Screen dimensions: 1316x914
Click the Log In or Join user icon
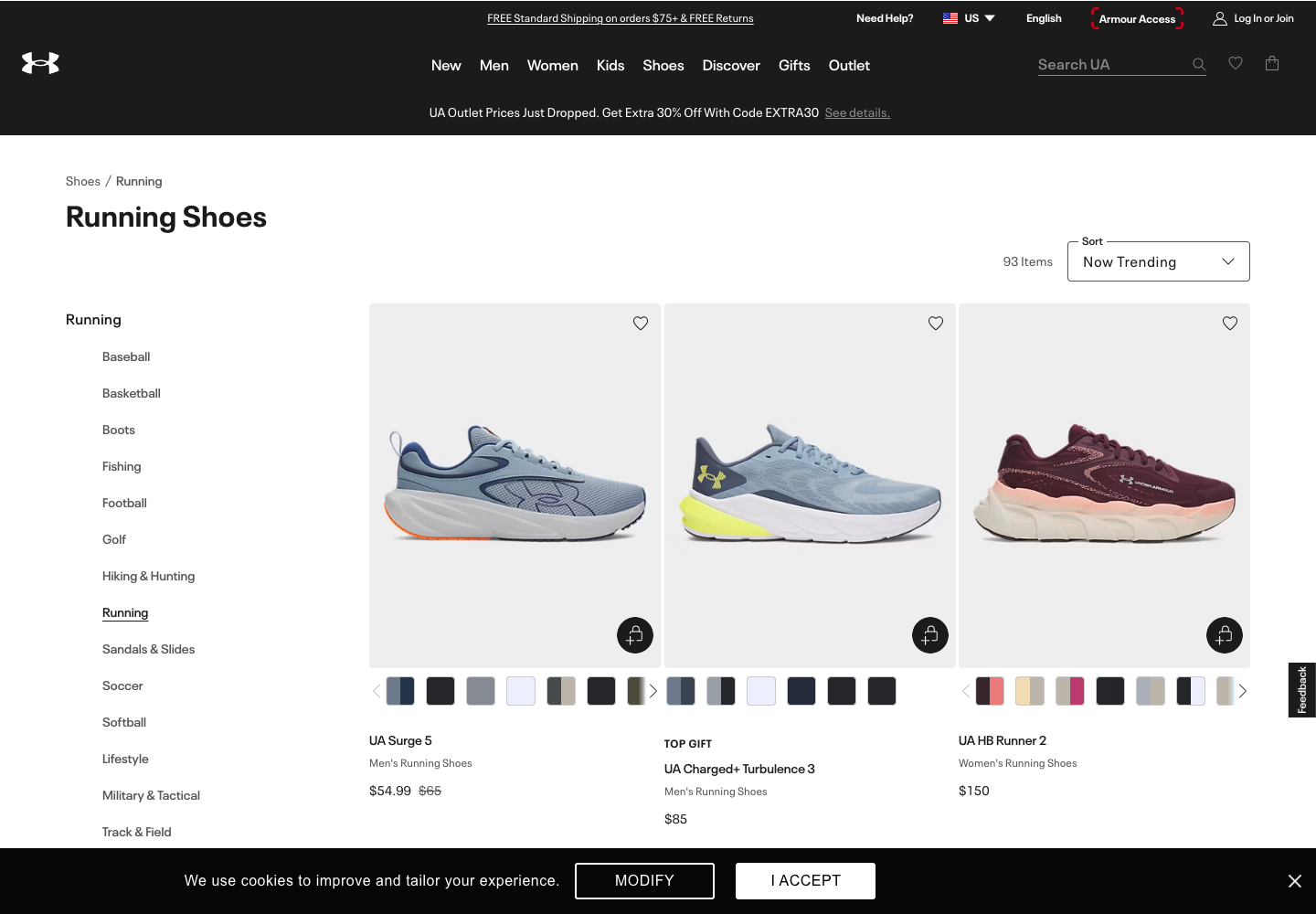(1220, 18)
